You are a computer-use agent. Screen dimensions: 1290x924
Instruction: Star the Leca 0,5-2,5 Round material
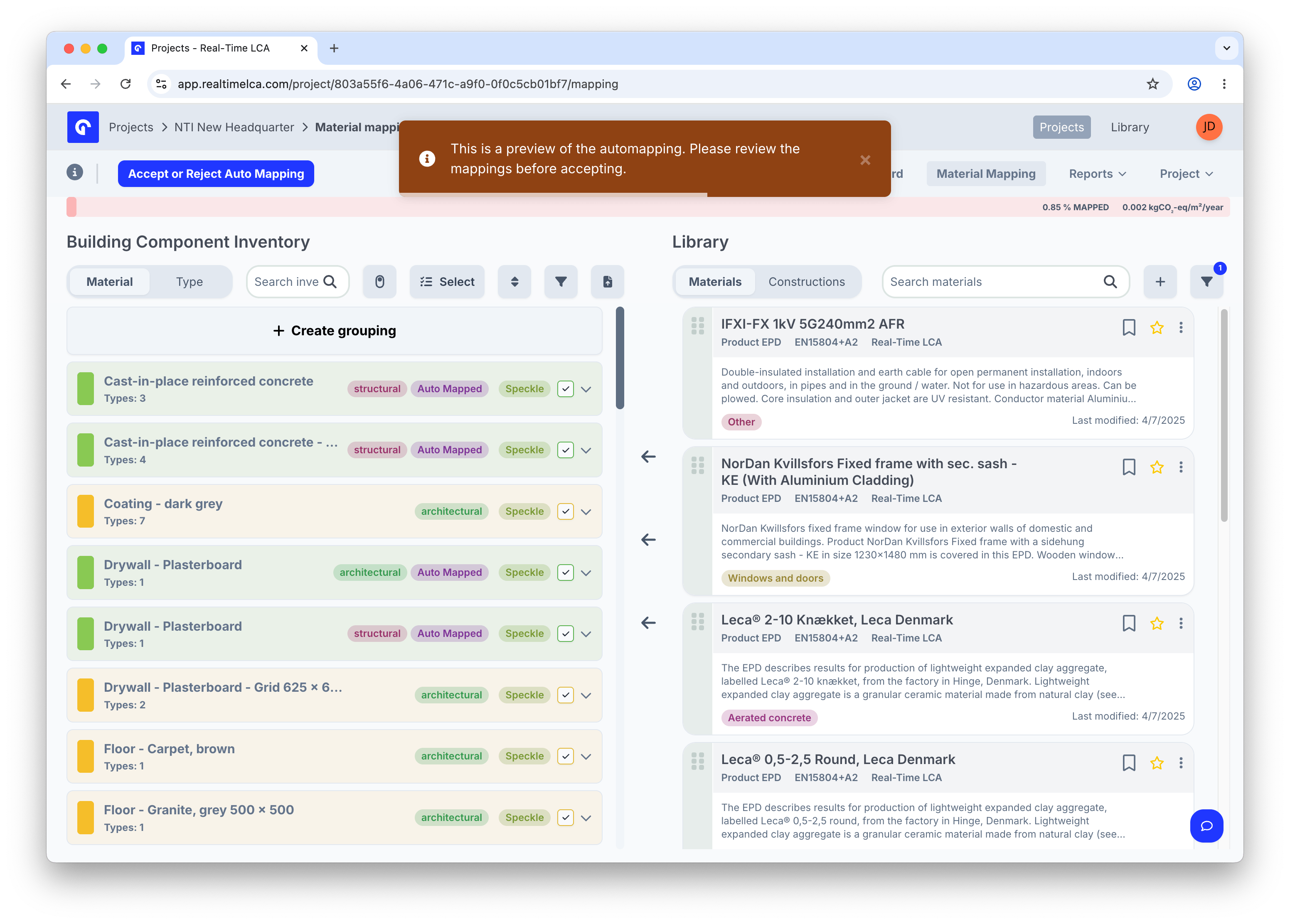(1157, 762)
